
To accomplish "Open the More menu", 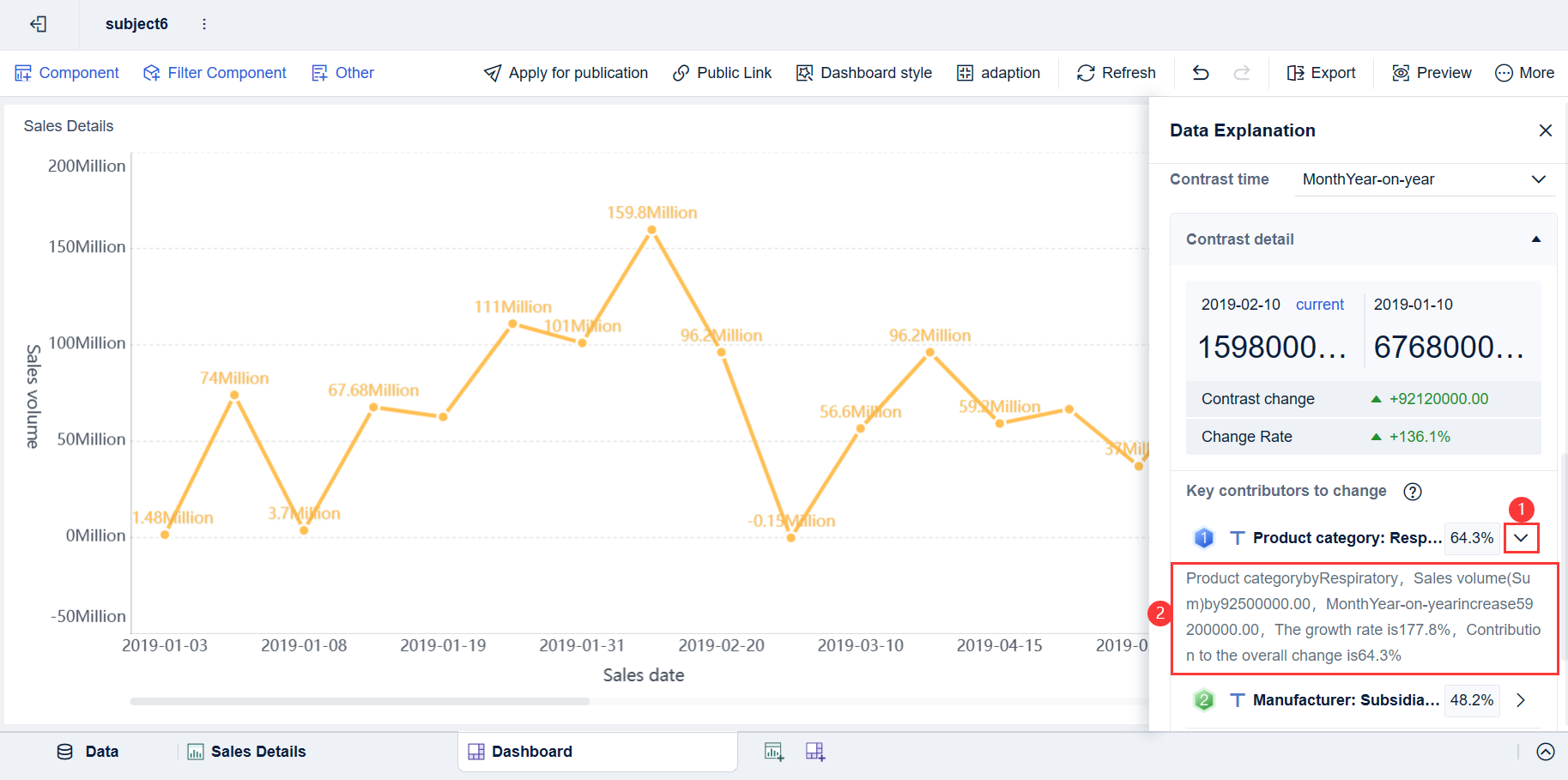I will click(1524, 73).
